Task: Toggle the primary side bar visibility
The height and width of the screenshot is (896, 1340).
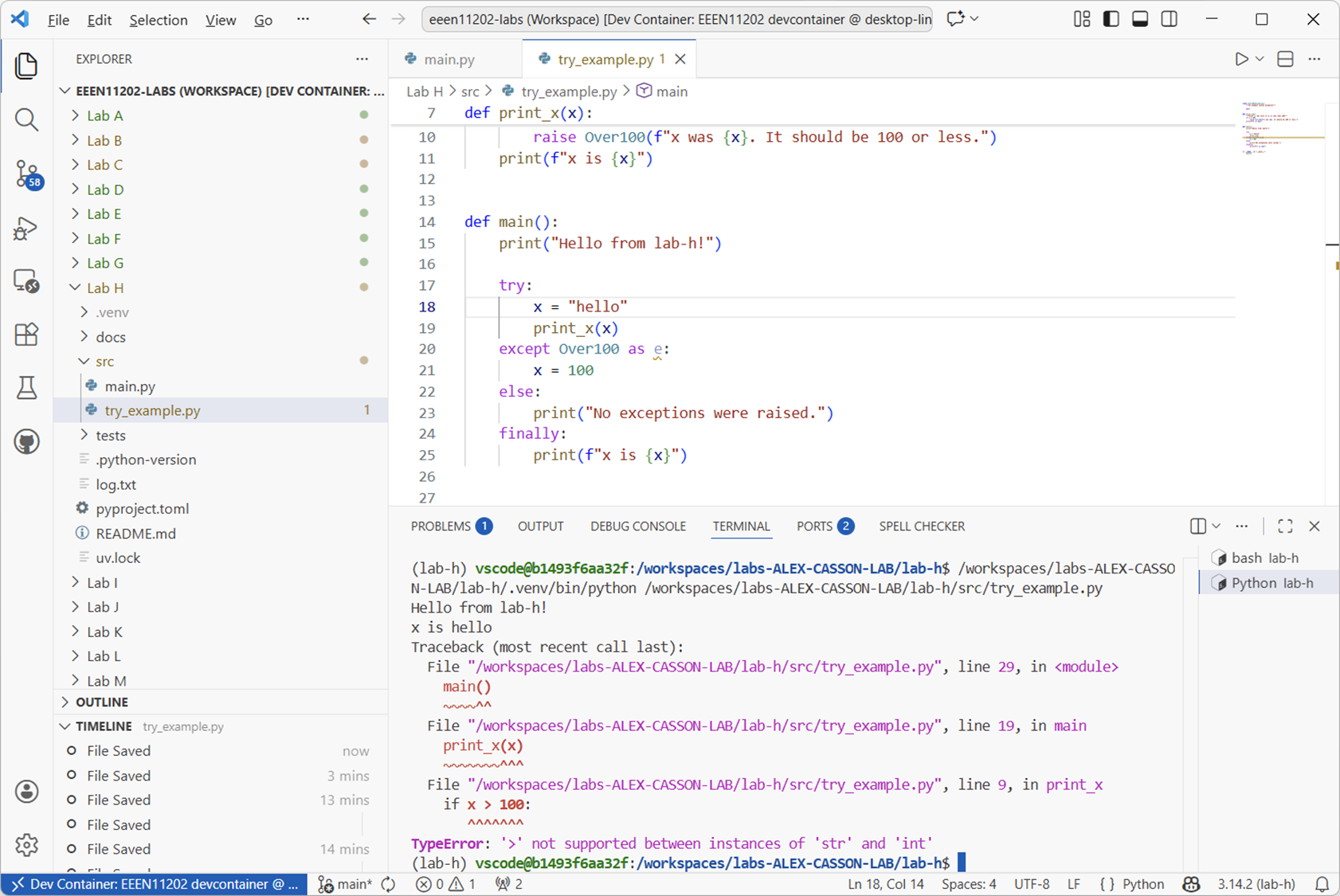Action: [1111, 19]
